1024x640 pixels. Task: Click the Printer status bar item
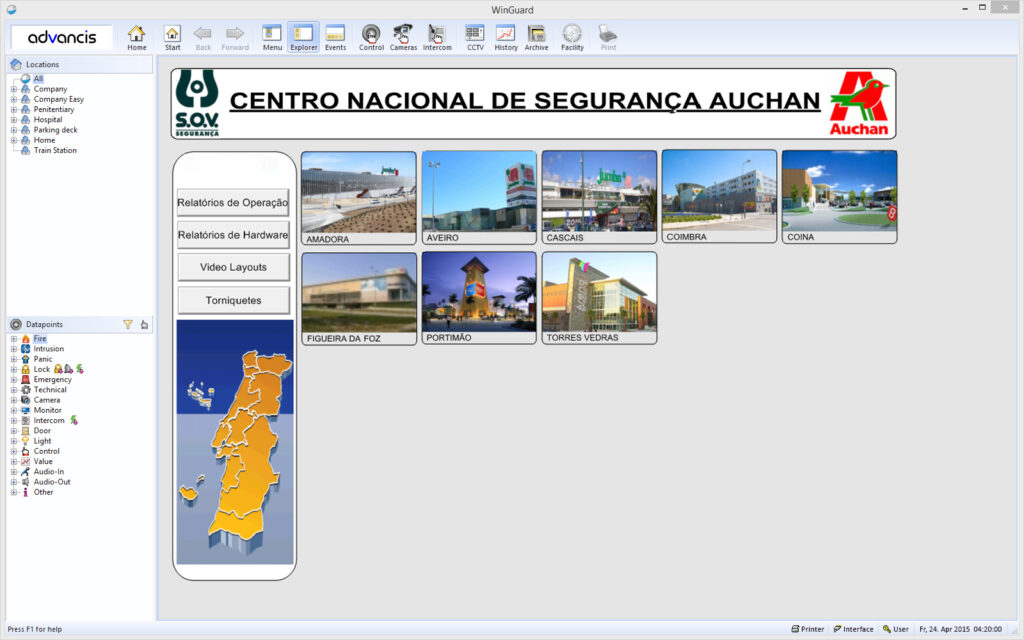click(808, 629)
